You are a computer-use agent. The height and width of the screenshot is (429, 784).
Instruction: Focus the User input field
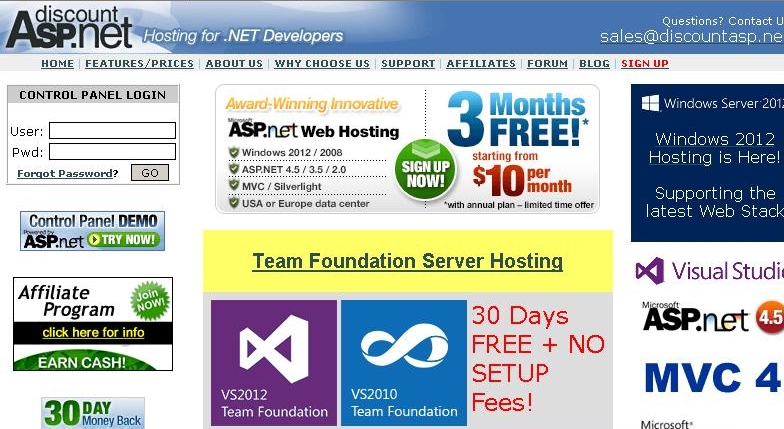click(112, 130)
